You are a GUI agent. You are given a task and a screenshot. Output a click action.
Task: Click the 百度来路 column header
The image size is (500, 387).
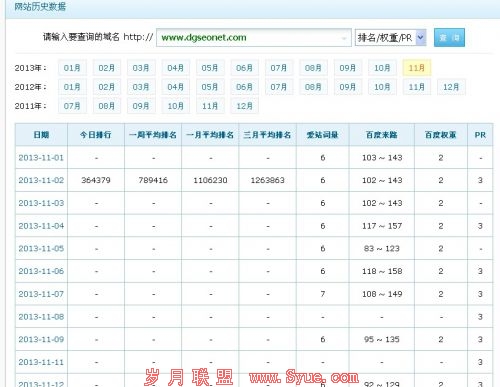click(382, 135)
